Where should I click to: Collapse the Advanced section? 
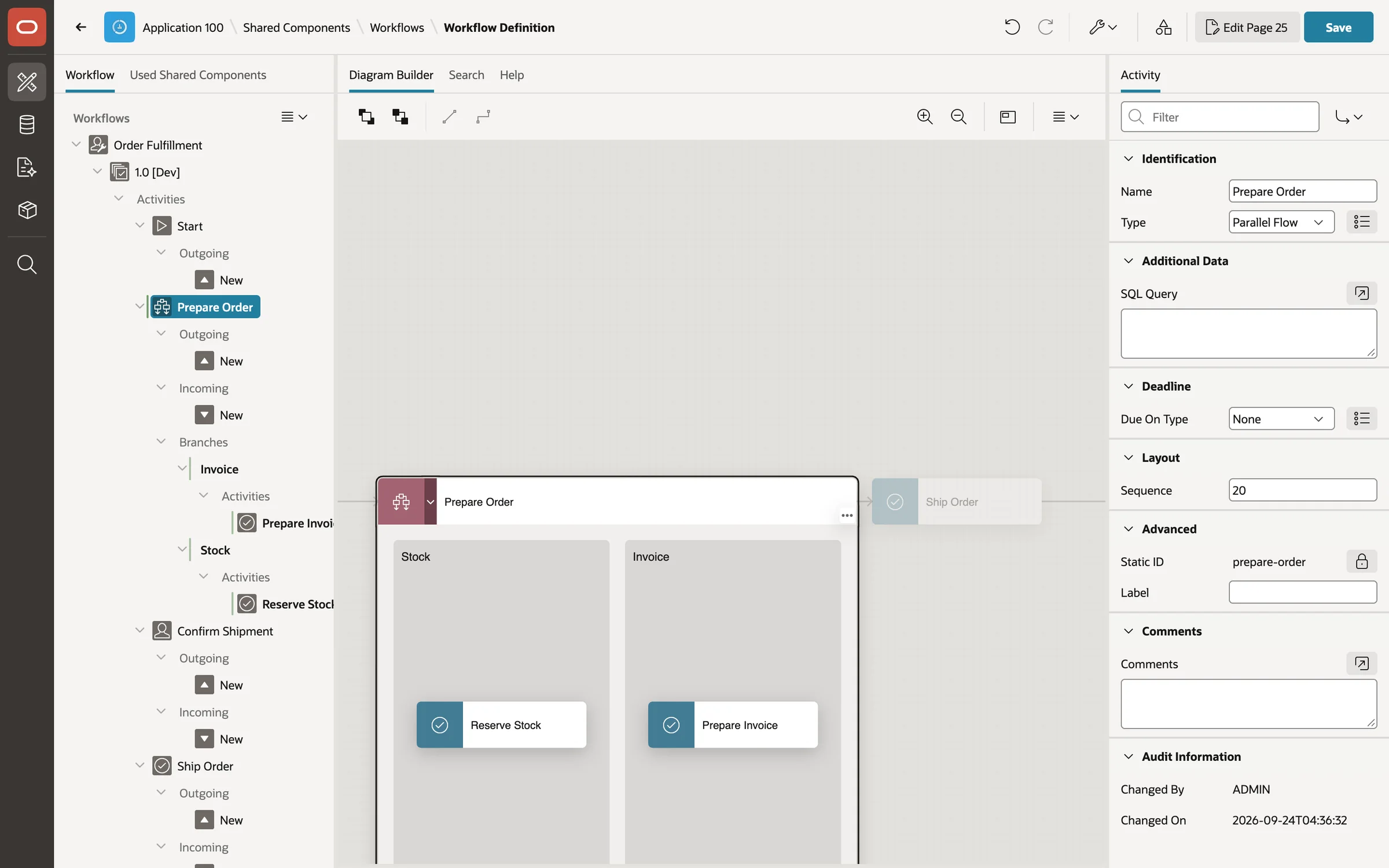(x=1128, y=529)
